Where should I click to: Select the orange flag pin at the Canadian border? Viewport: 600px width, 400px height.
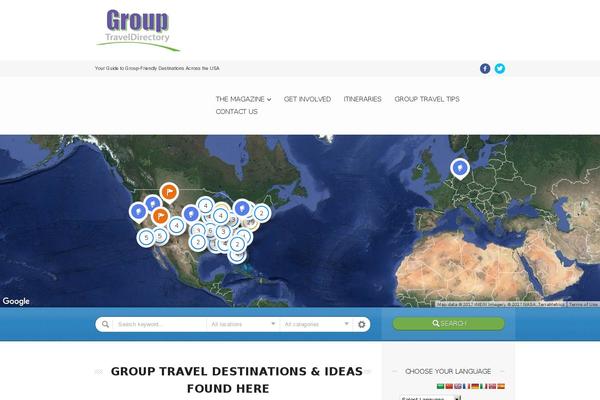point(169,193)
